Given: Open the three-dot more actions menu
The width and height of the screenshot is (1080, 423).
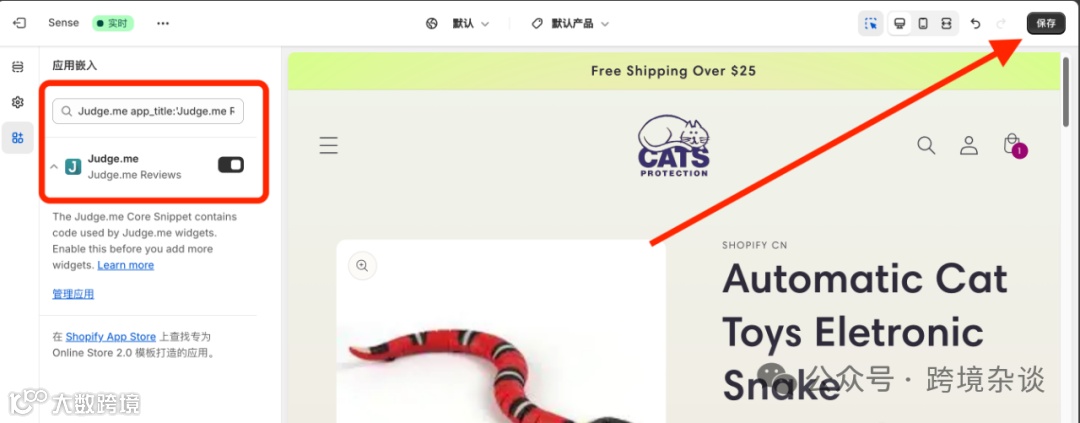Looking at the screenshot, I should (163, 23).
